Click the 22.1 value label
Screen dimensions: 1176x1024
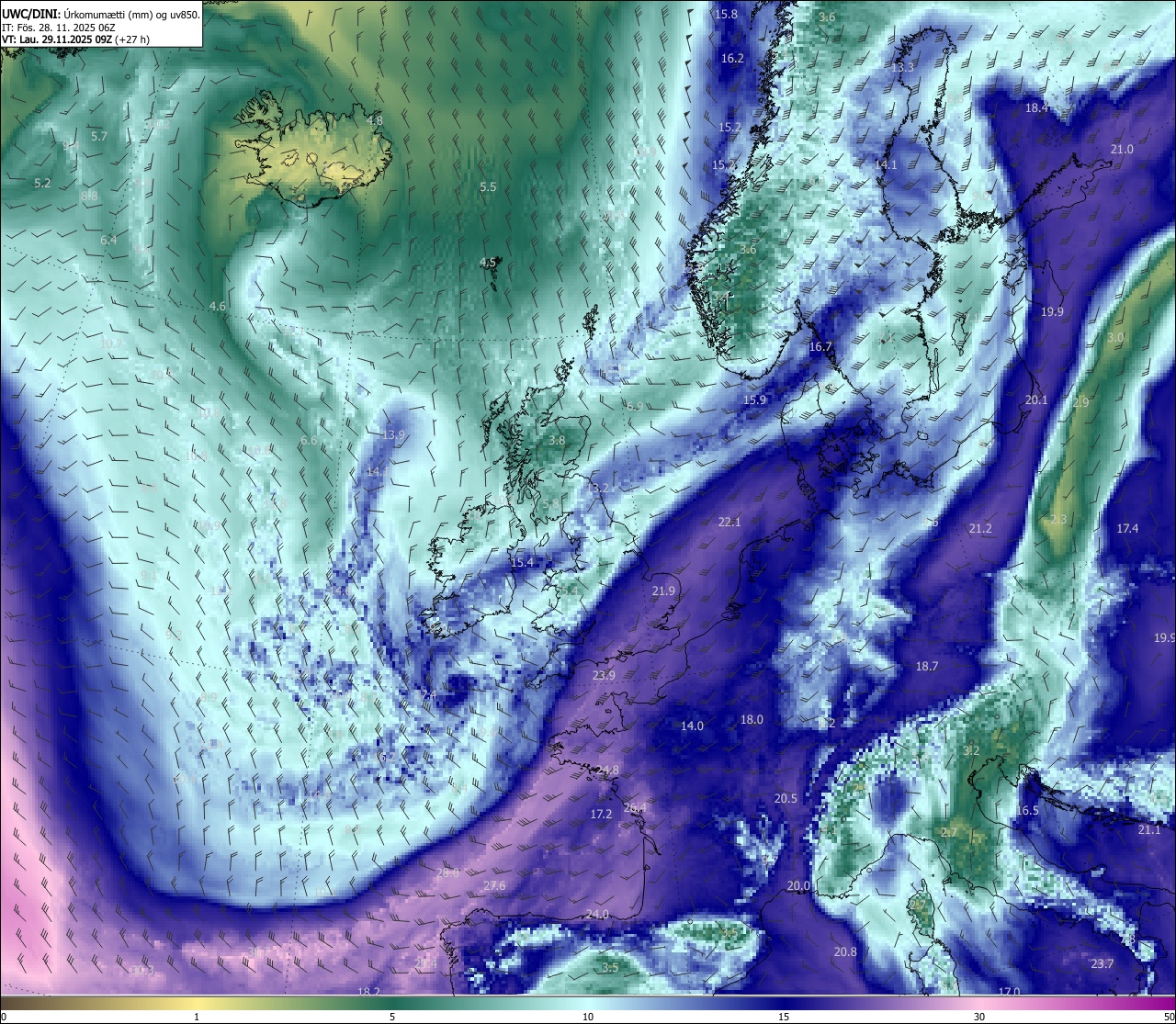click(729, 522)
